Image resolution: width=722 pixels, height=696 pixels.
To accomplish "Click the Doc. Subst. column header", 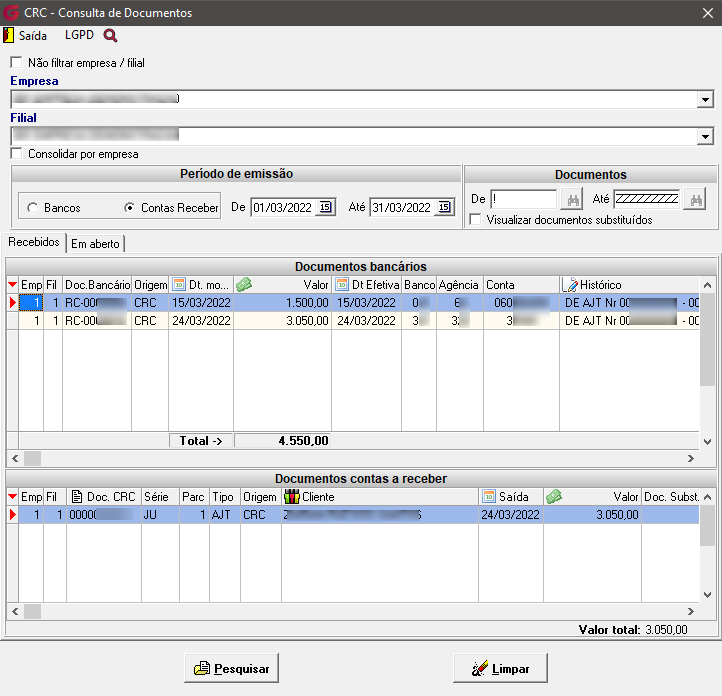I will (671, 497).
